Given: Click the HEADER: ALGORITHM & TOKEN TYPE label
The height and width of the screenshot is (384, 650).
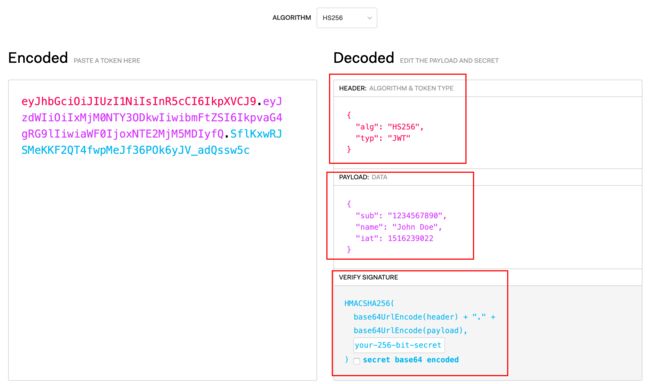Looking at the screenshot, I should pos(396,88).
